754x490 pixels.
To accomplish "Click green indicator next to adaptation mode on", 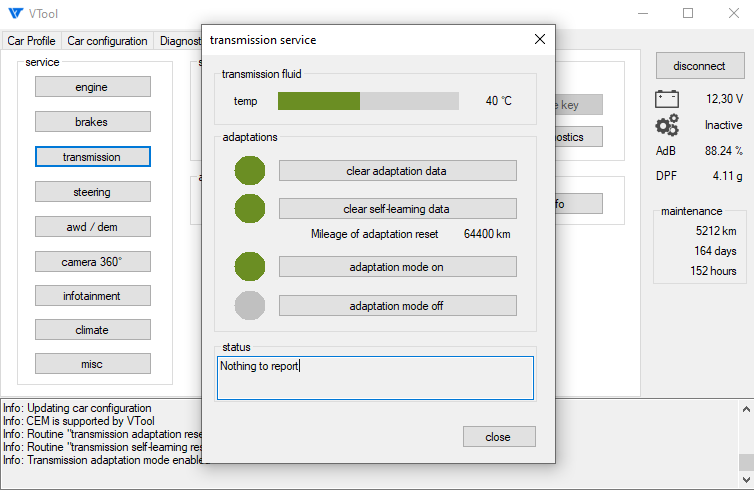I will [250, 267].
